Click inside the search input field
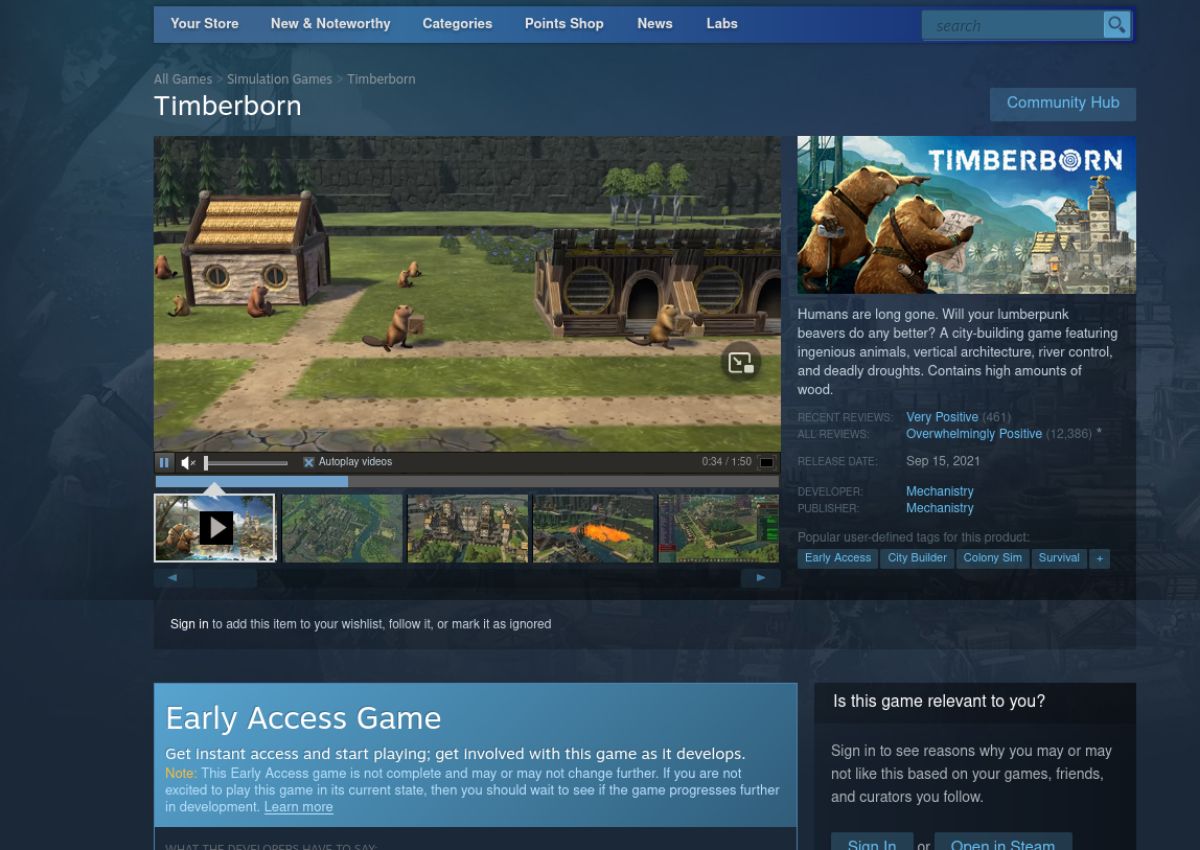Viewport: 1200px width, 850px height. [1010, 25]
